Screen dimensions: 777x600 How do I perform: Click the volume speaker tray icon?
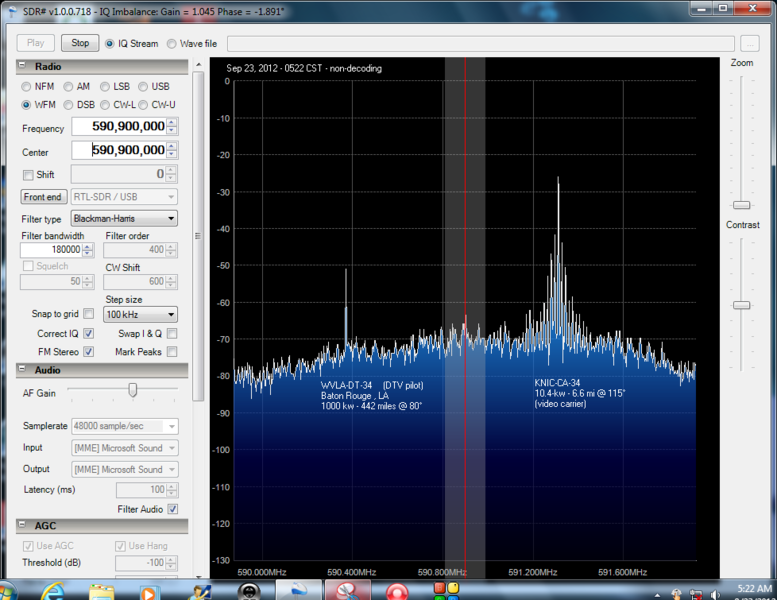point(714,594)
